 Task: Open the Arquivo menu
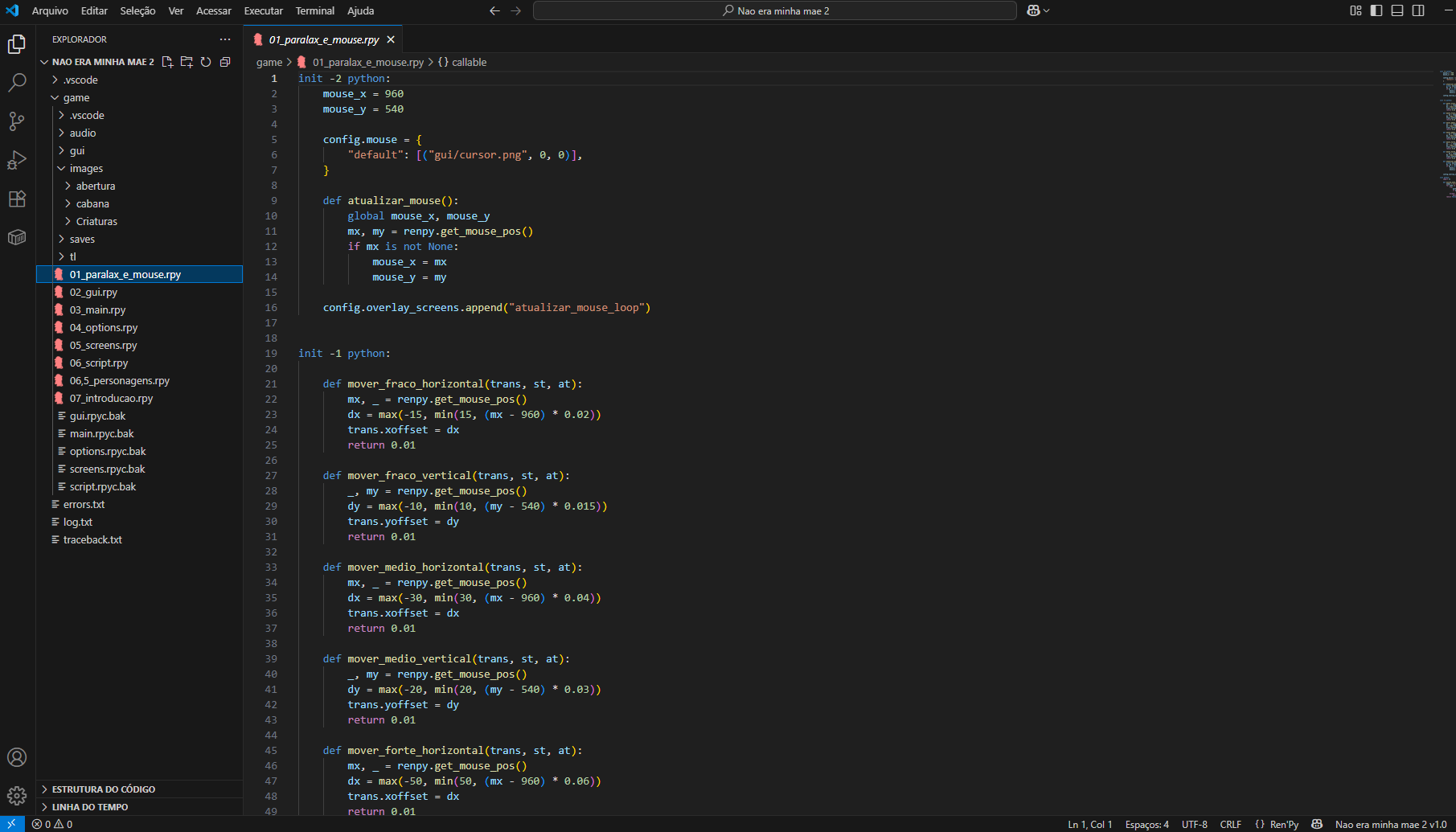pyautogui.click(x=50, y=10)
